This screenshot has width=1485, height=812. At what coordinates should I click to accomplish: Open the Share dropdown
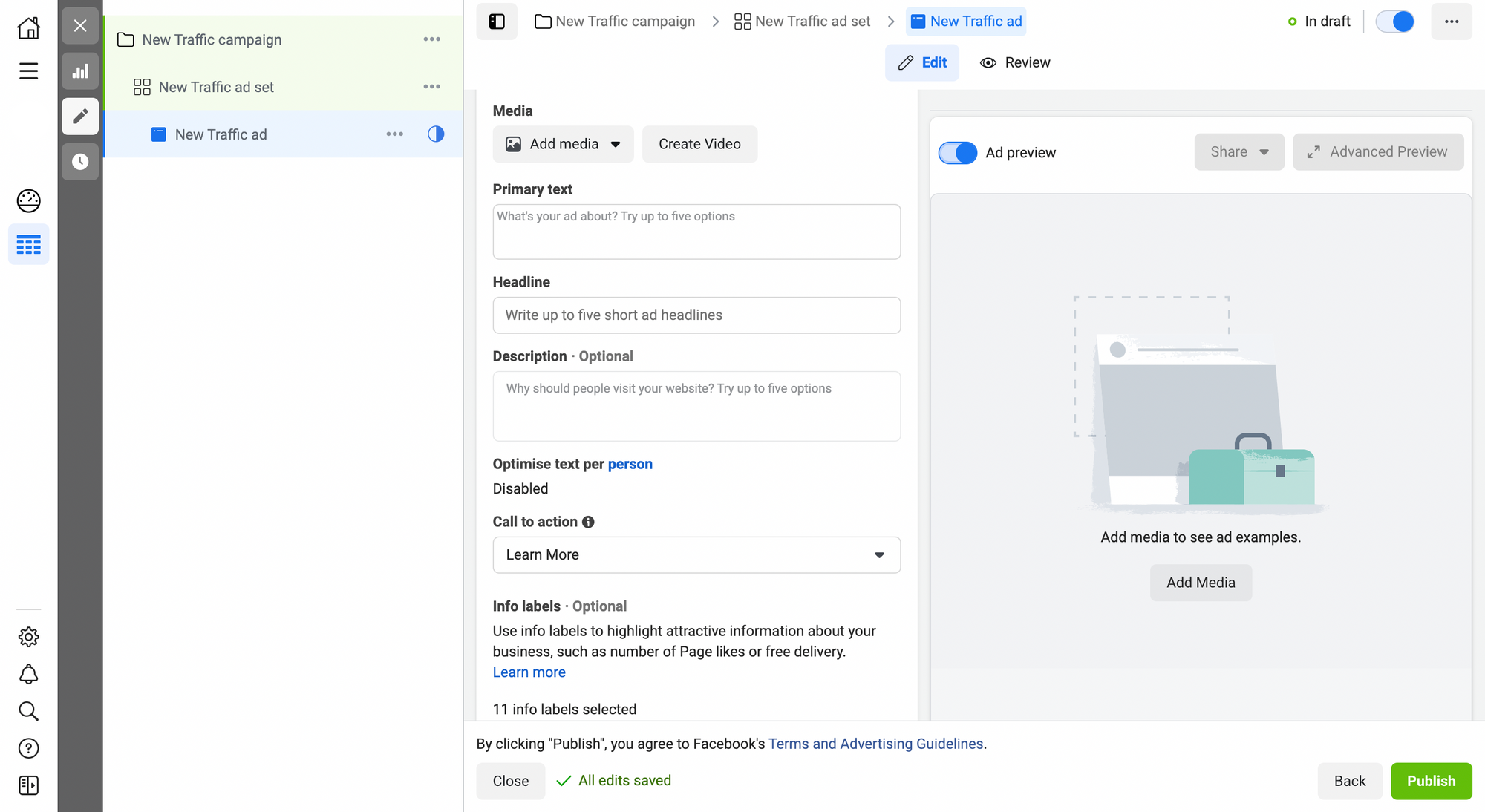[1239, 152]
